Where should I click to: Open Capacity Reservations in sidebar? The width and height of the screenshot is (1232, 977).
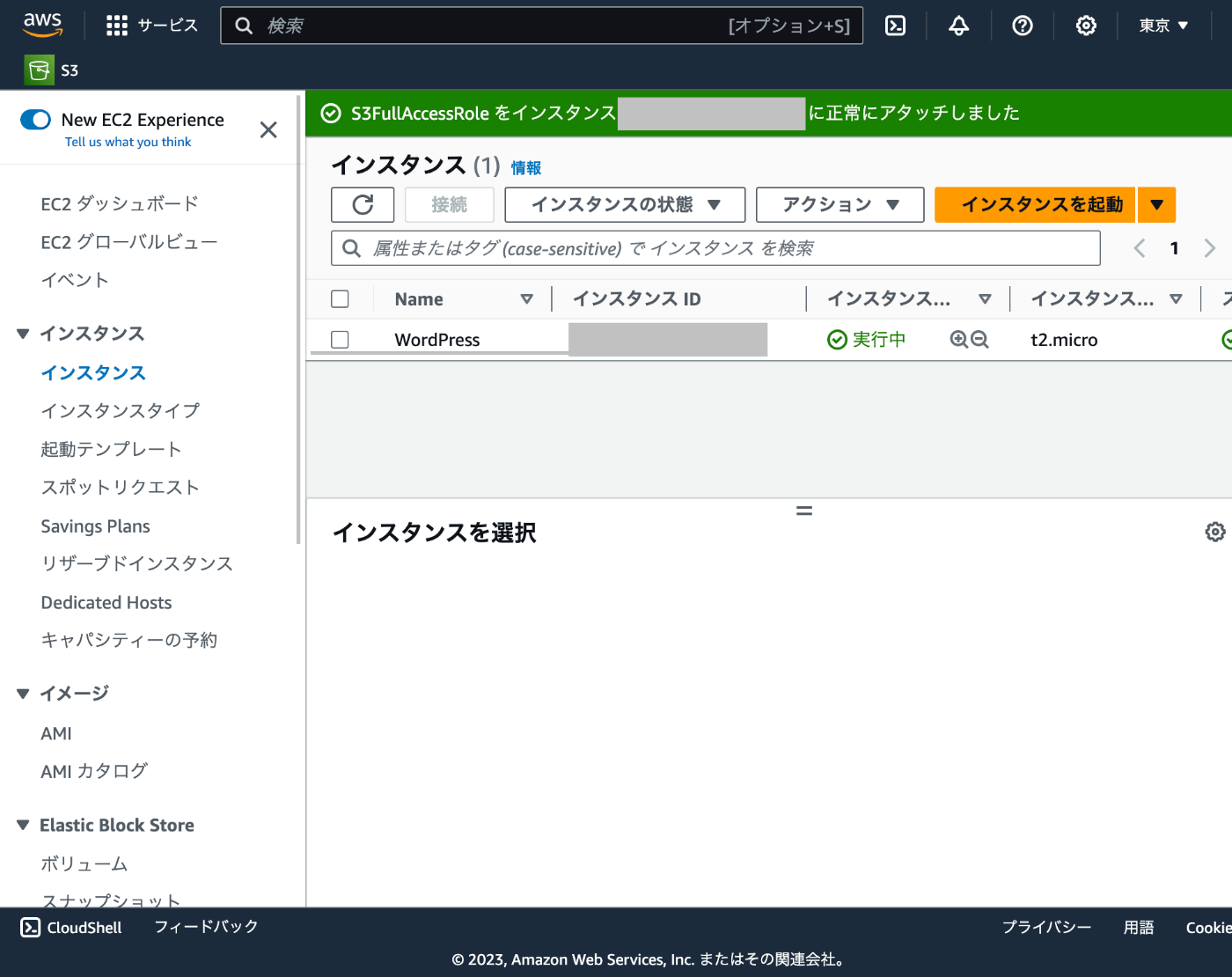coord(129,640)
